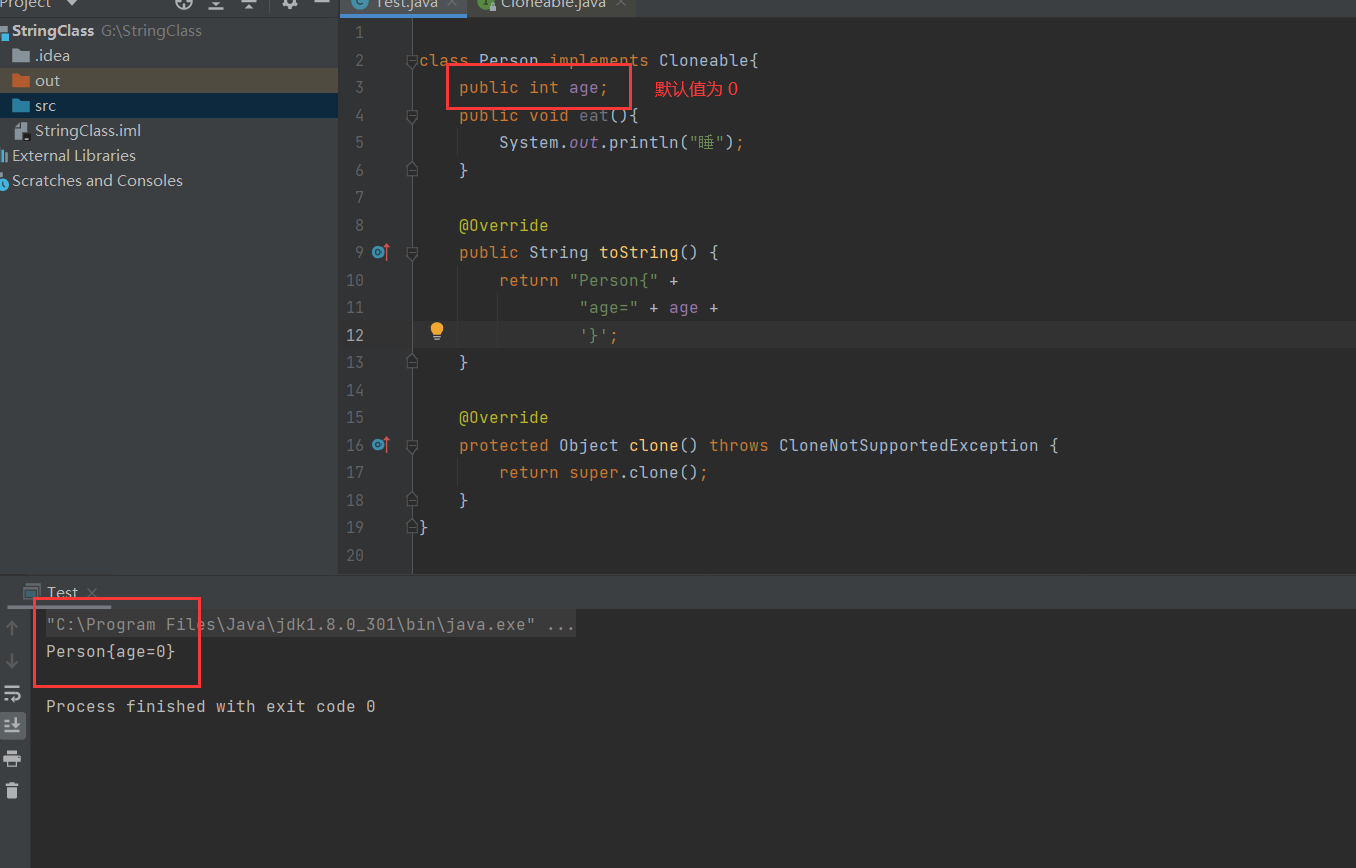Viewport: 1356px width, 868px height.
Task: Click the select opened file crosshair icon
Action: pyautogui.click(x=184, y=4)
